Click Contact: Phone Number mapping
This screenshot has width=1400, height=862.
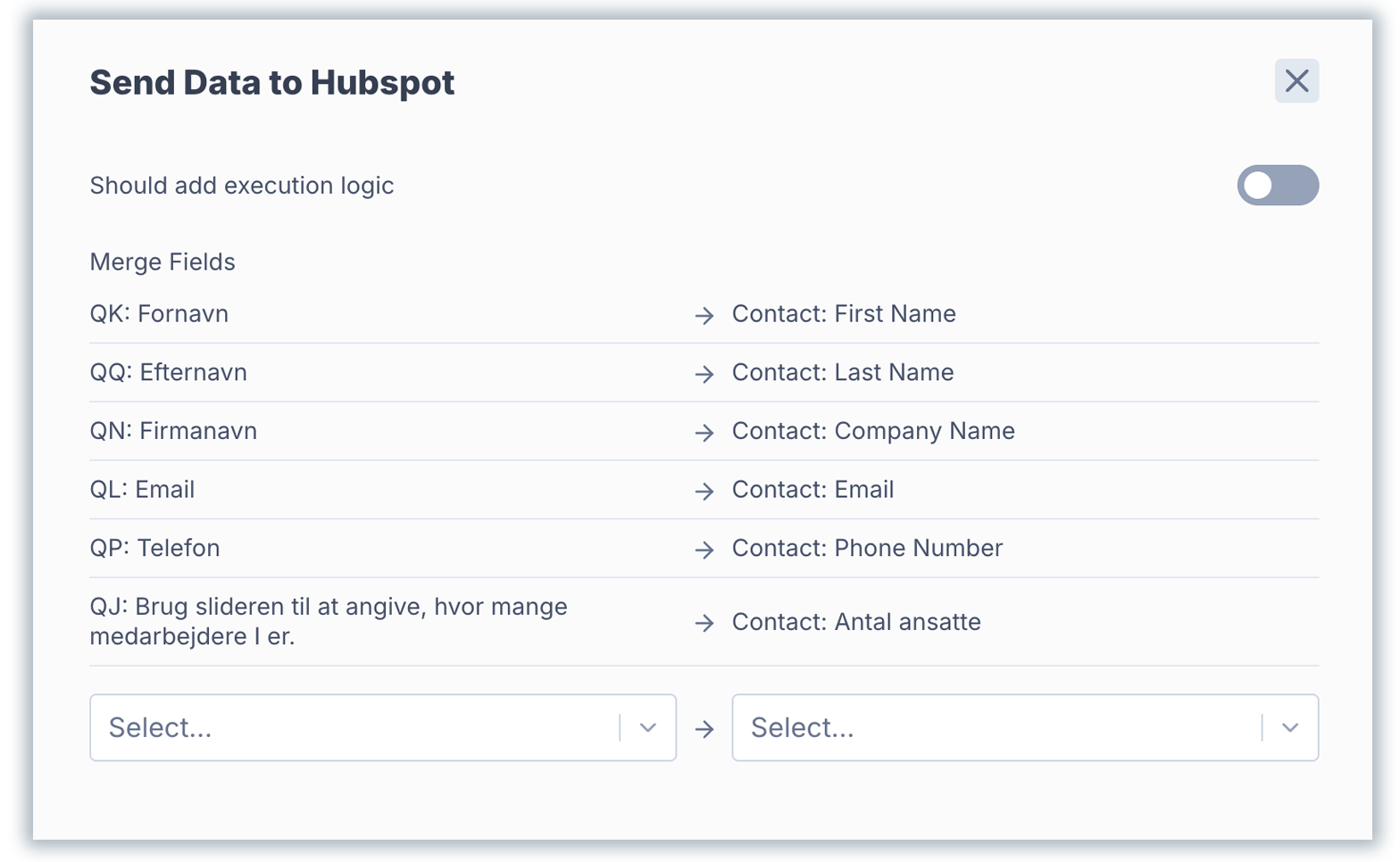pyautogui.click(x=867, y=548)
